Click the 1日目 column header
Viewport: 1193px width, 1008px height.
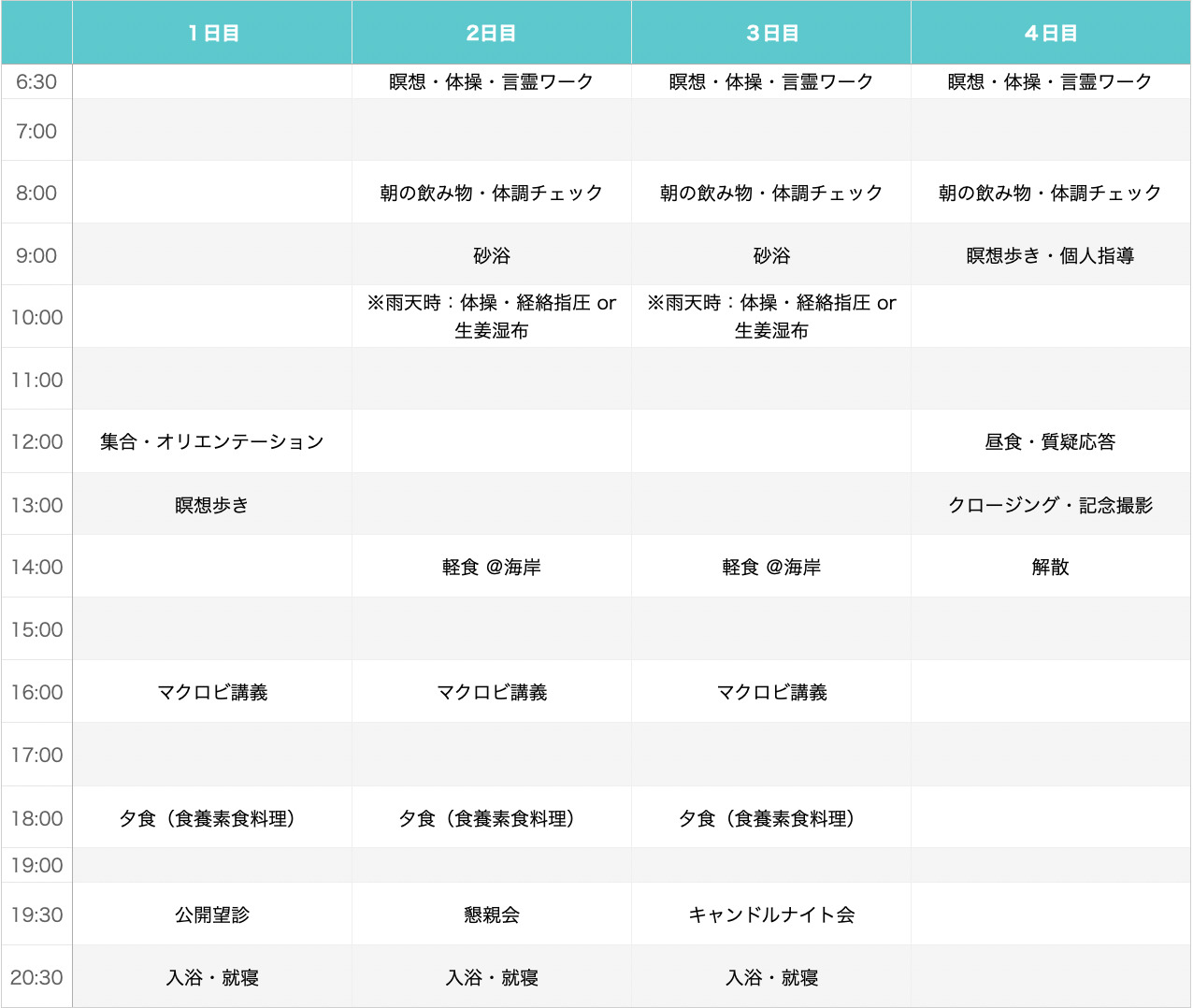[212, 33]
